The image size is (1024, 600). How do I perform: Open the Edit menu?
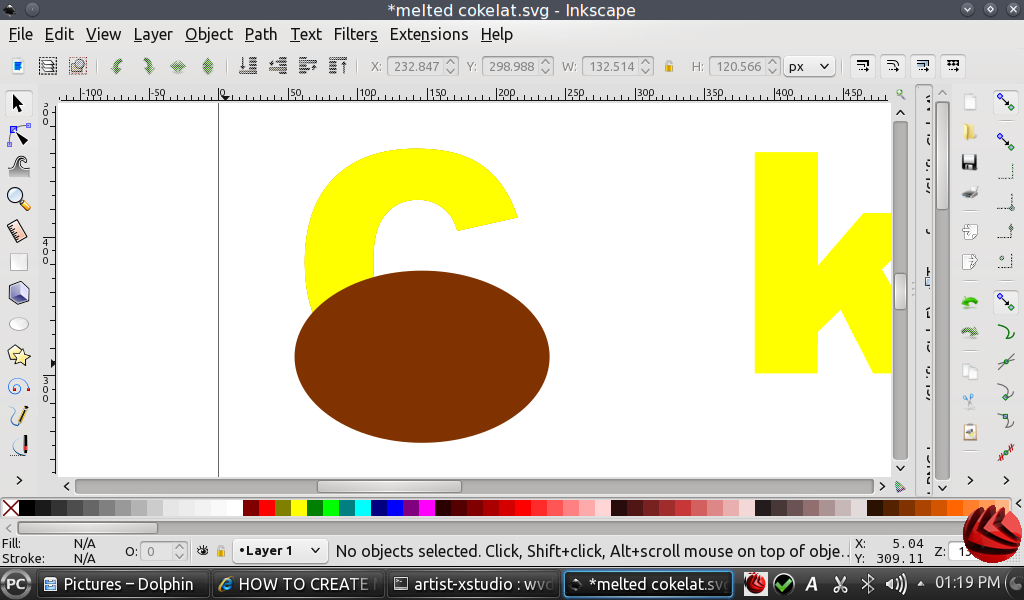click(x=59, y=35)
